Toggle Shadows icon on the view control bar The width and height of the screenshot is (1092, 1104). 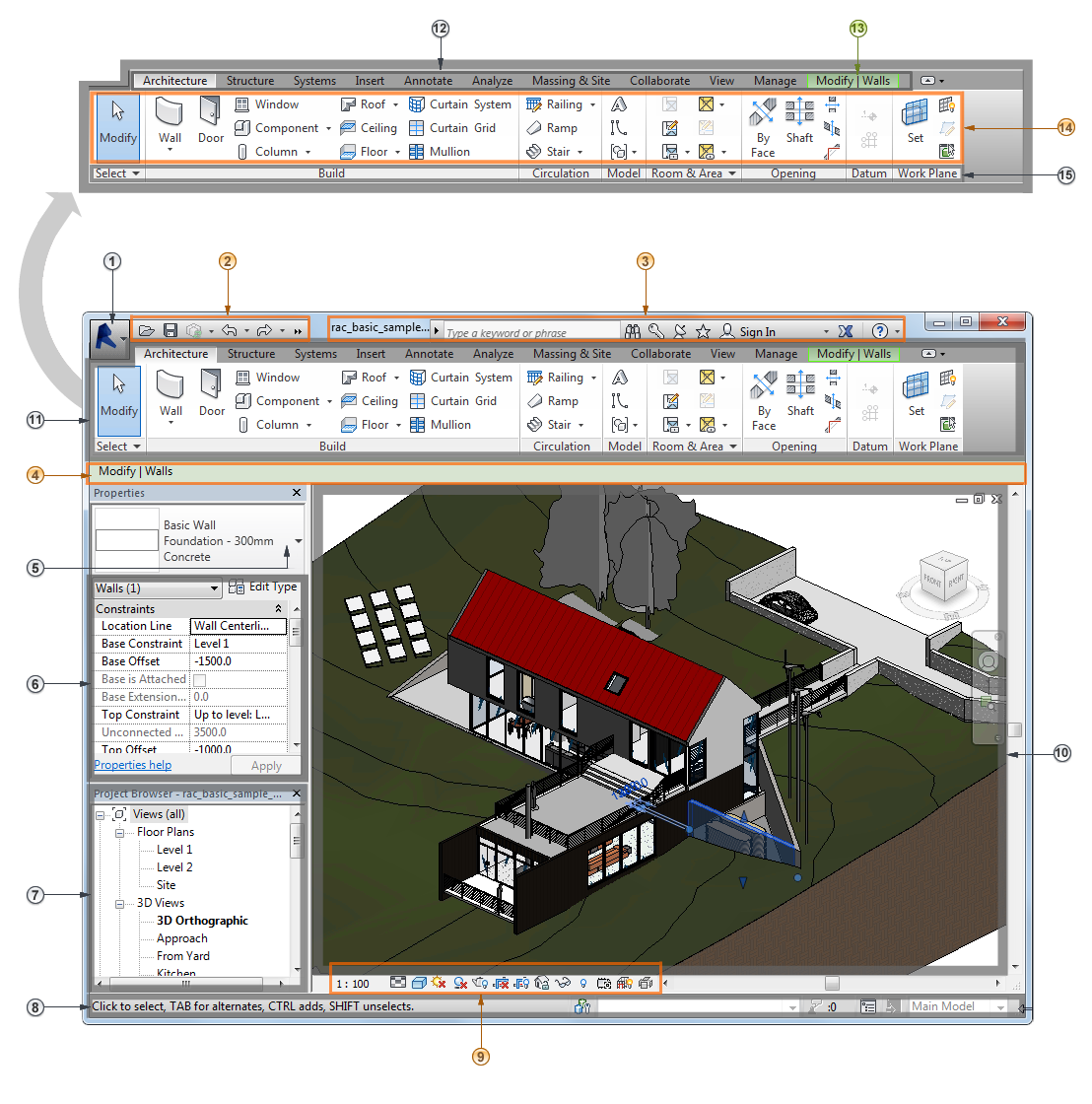[460, 983]
